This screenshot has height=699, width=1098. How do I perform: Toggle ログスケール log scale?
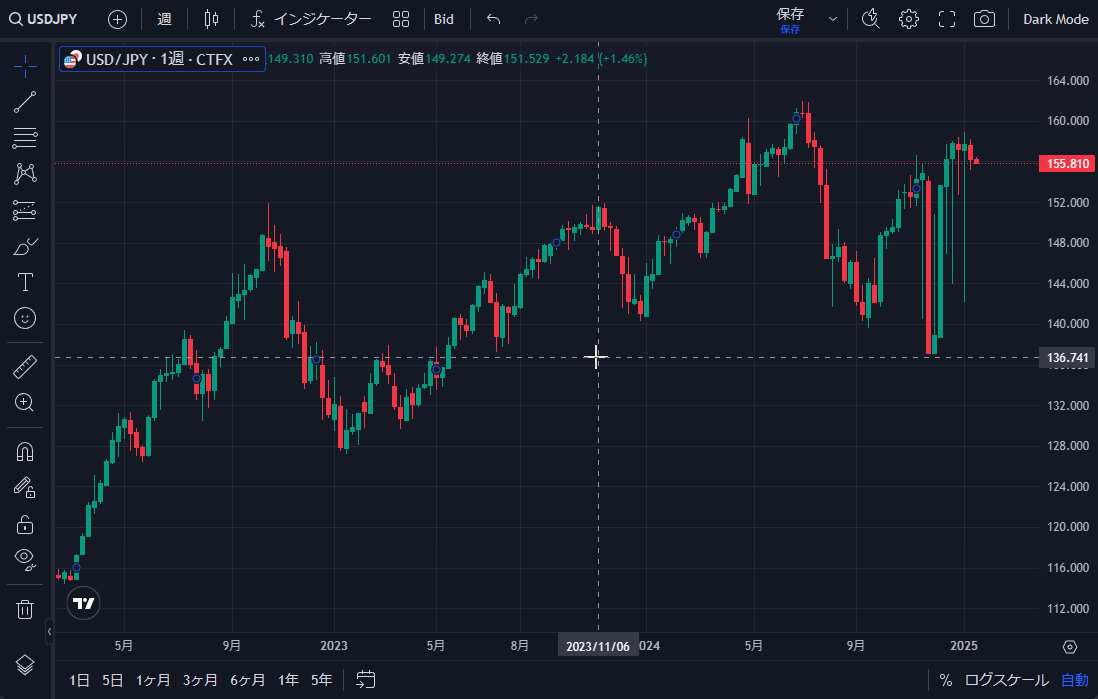(x=1006, y=680)
